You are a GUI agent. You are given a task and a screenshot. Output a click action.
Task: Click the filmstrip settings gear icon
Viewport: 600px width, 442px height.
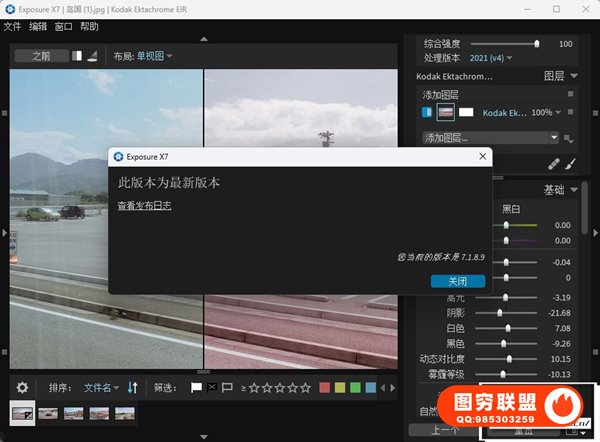click(x=23, y=387)
